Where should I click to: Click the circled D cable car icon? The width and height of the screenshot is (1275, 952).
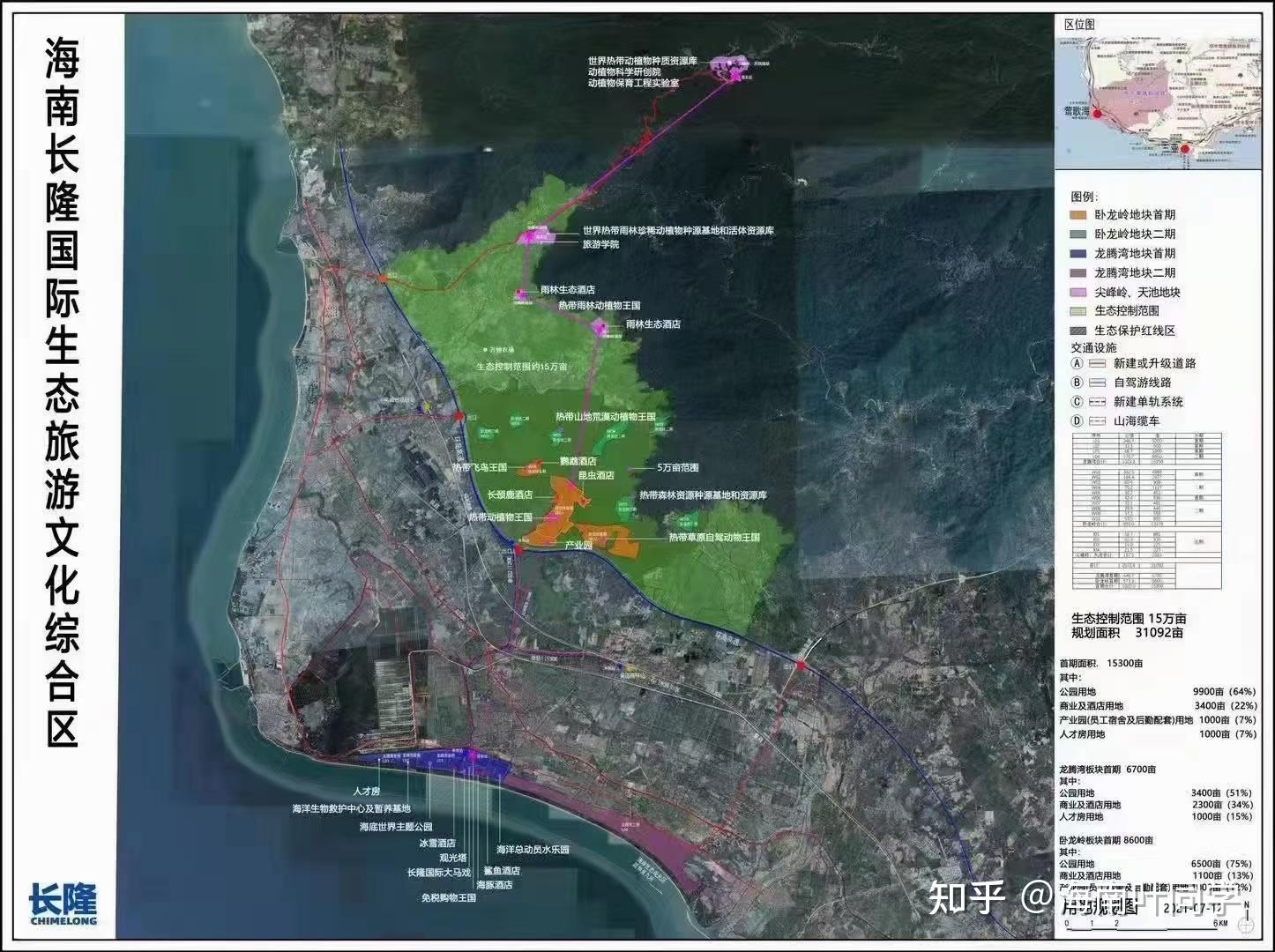1077,421
